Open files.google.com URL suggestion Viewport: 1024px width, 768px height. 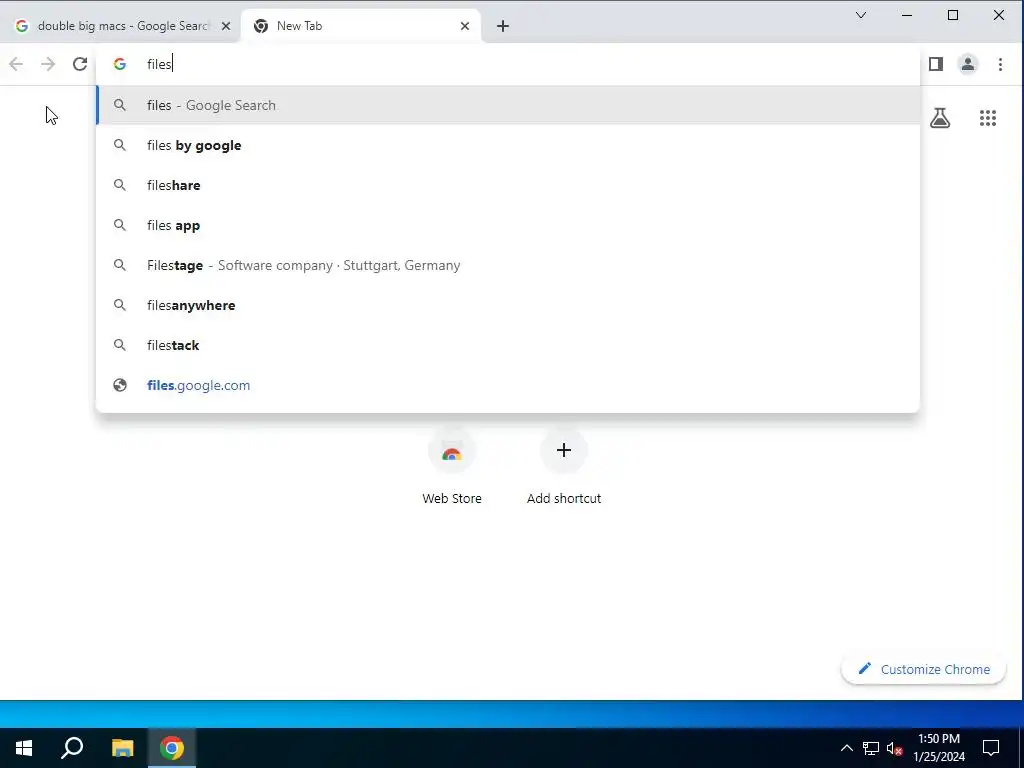click(507, 385)
